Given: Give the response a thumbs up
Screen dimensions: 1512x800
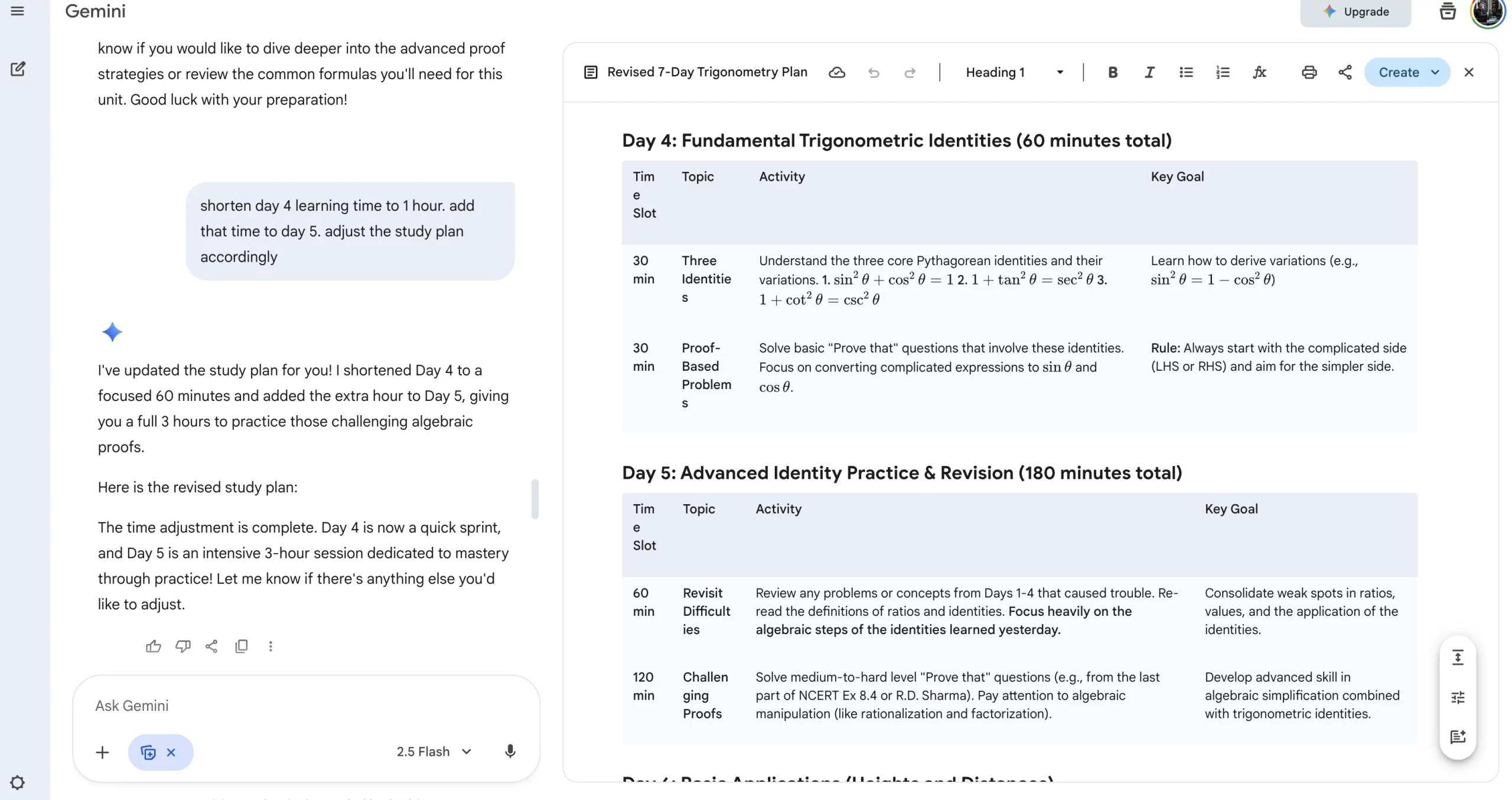Looking at the screenshot, I should point(153,646).
